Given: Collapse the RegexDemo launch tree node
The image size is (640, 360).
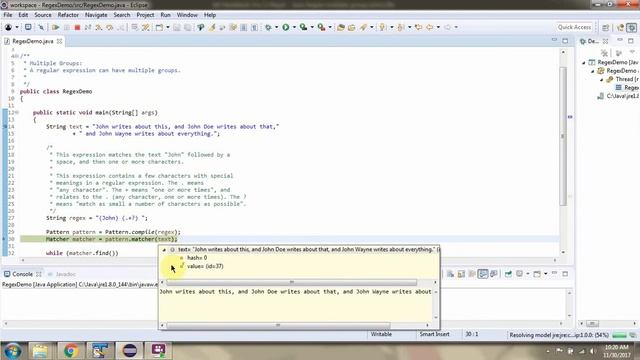Looking at the screenshot, I should coord(584,62).
